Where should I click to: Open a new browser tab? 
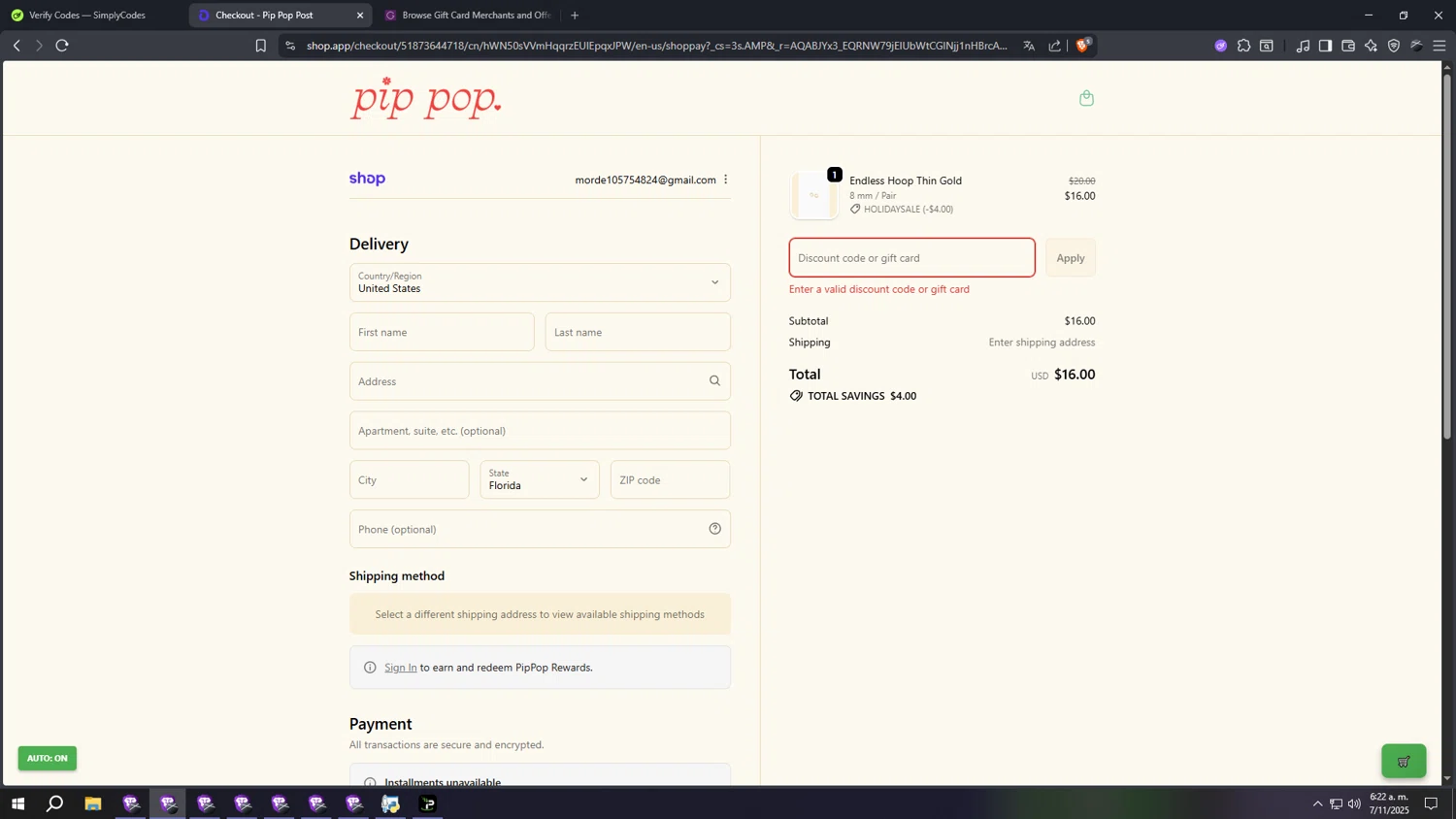(575, 16)
